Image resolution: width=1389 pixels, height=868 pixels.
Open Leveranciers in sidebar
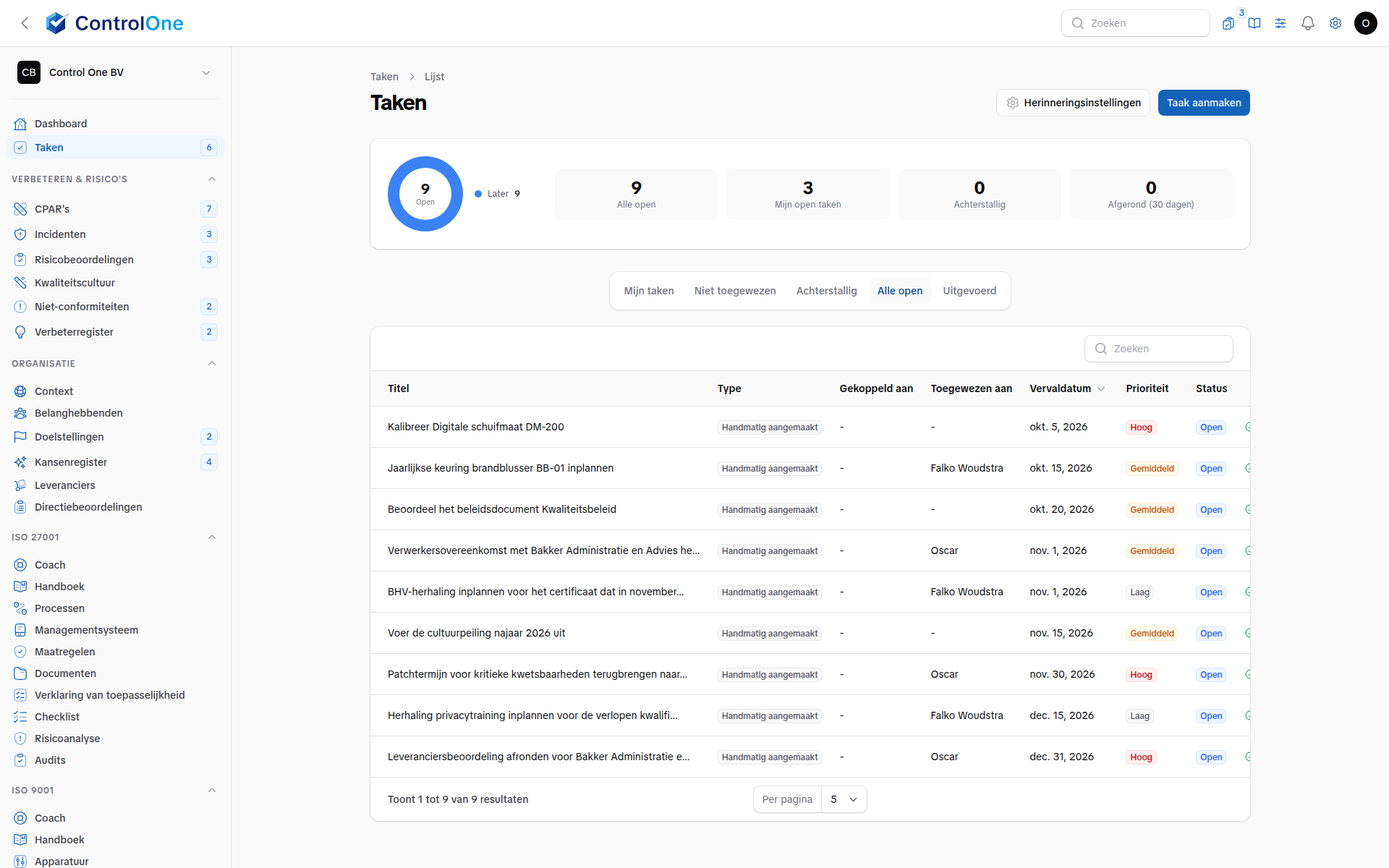[x=115, y=485]
